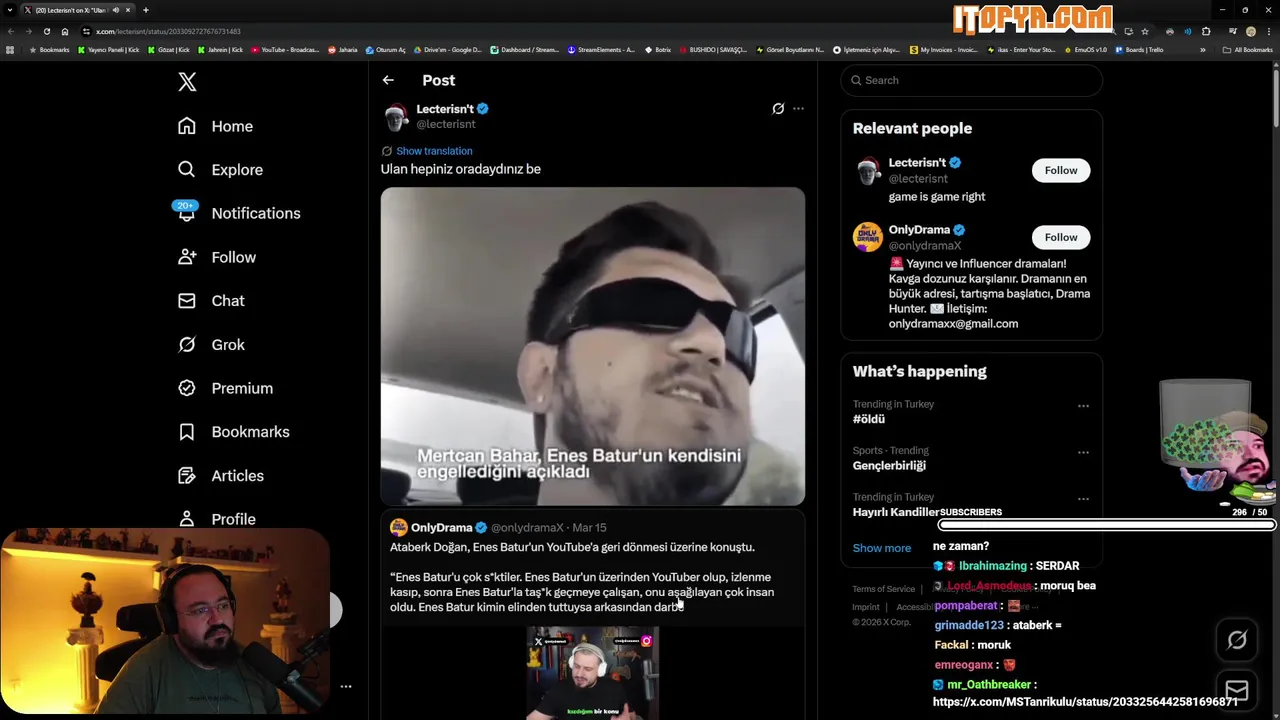
Task: Open Lecterisn't author avatar on the post
Action: [397, 116]
